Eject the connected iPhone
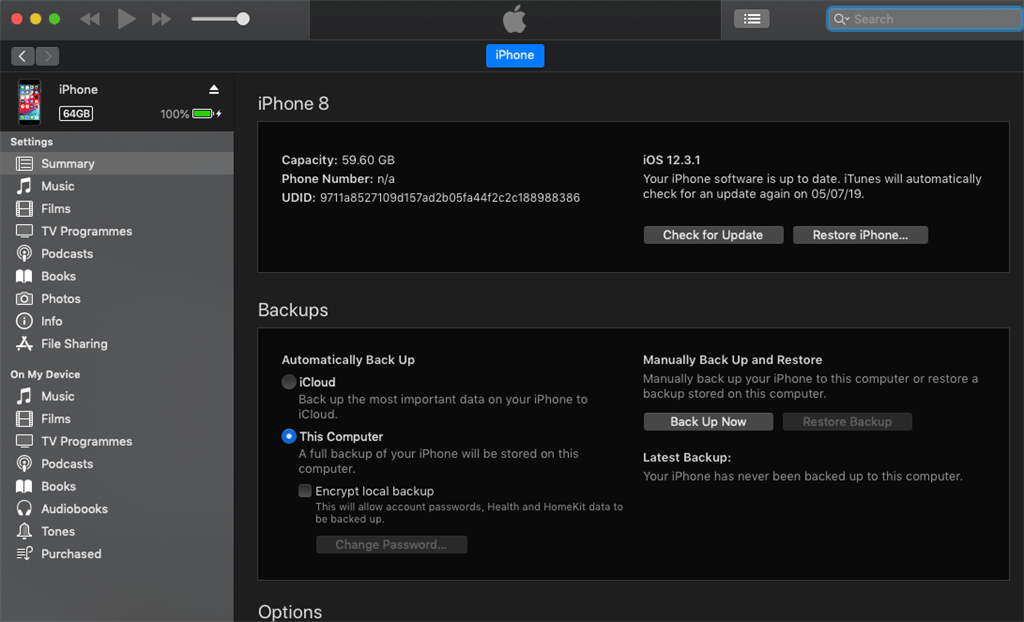Image resolution: width=1024 pixels, height=622 pixels. (213, 88)
